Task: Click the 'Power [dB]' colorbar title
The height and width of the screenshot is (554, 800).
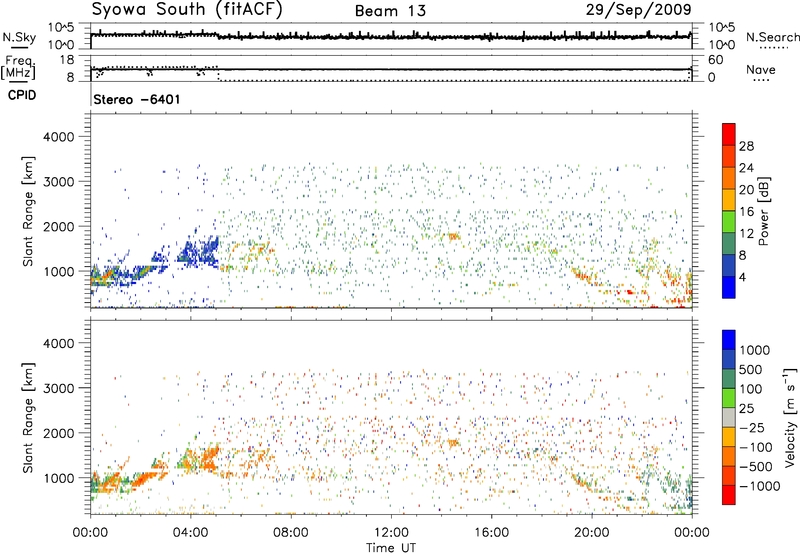Action: pyautogui.click(x=764, y=211)
